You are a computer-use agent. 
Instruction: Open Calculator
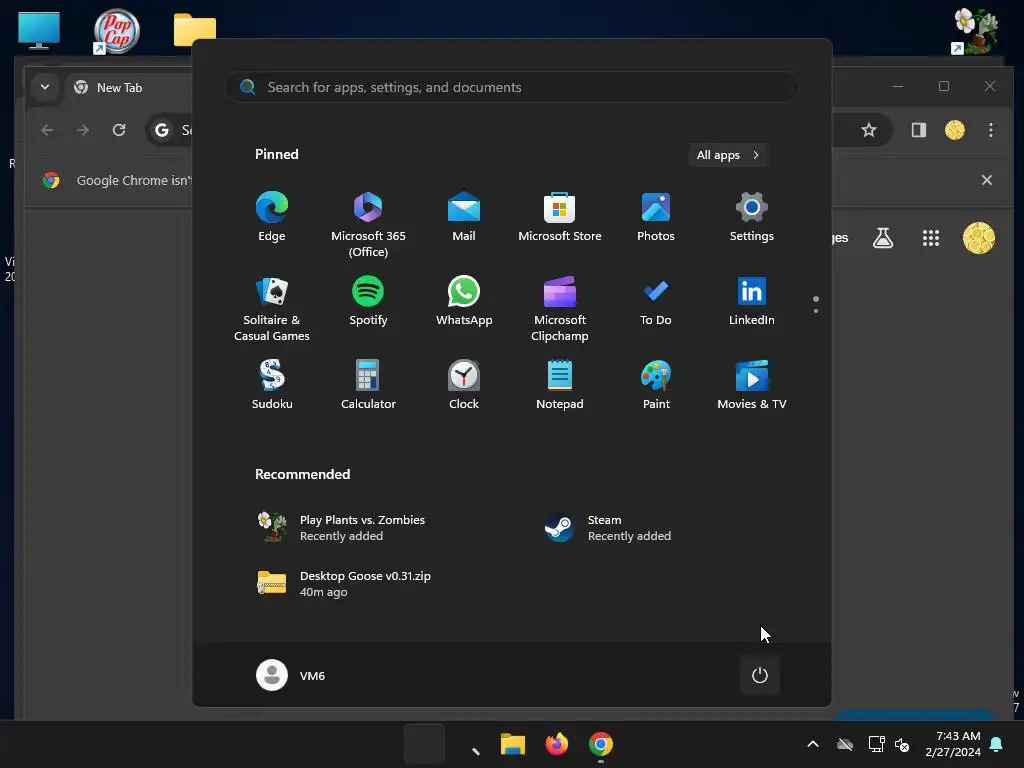pos(368,385)
